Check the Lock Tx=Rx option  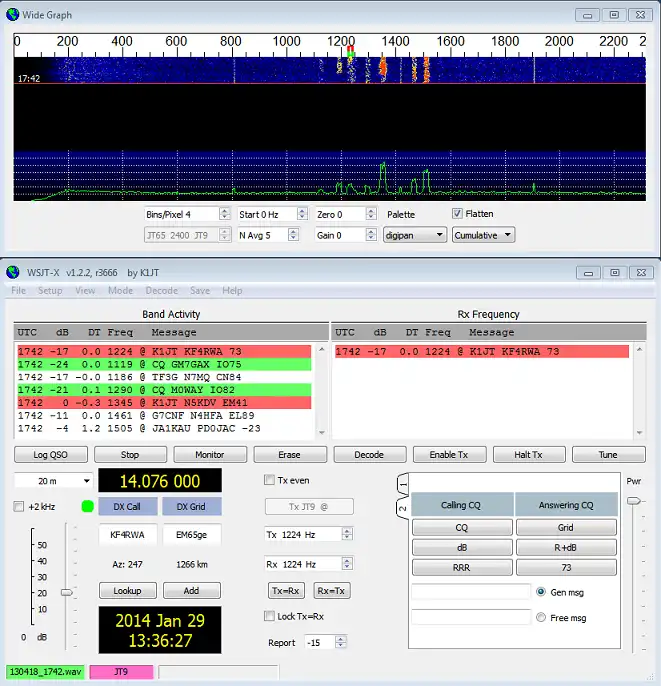(270, 616)
